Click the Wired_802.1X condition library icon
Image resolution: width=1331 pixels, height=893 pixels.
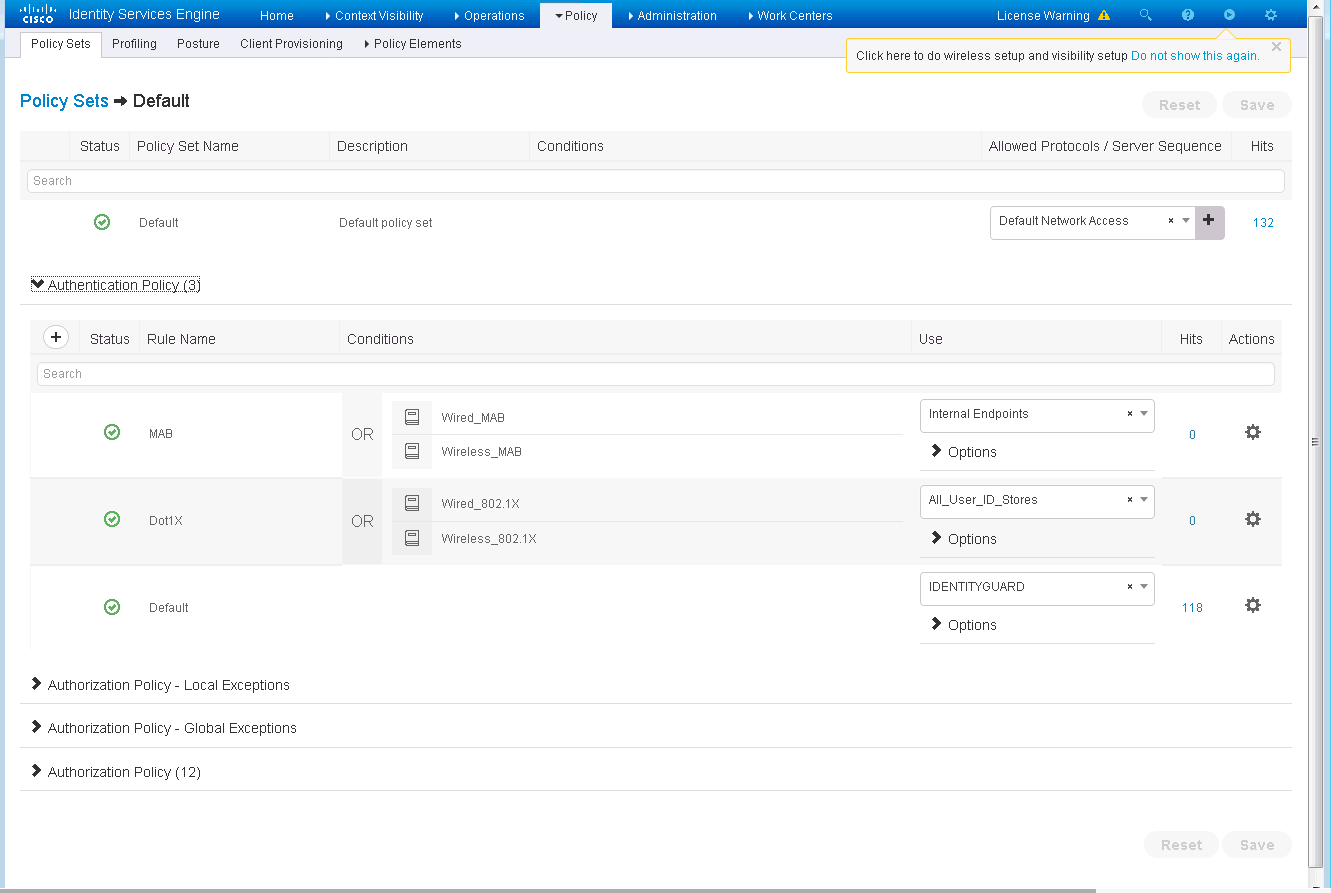(x=412, y=503)
